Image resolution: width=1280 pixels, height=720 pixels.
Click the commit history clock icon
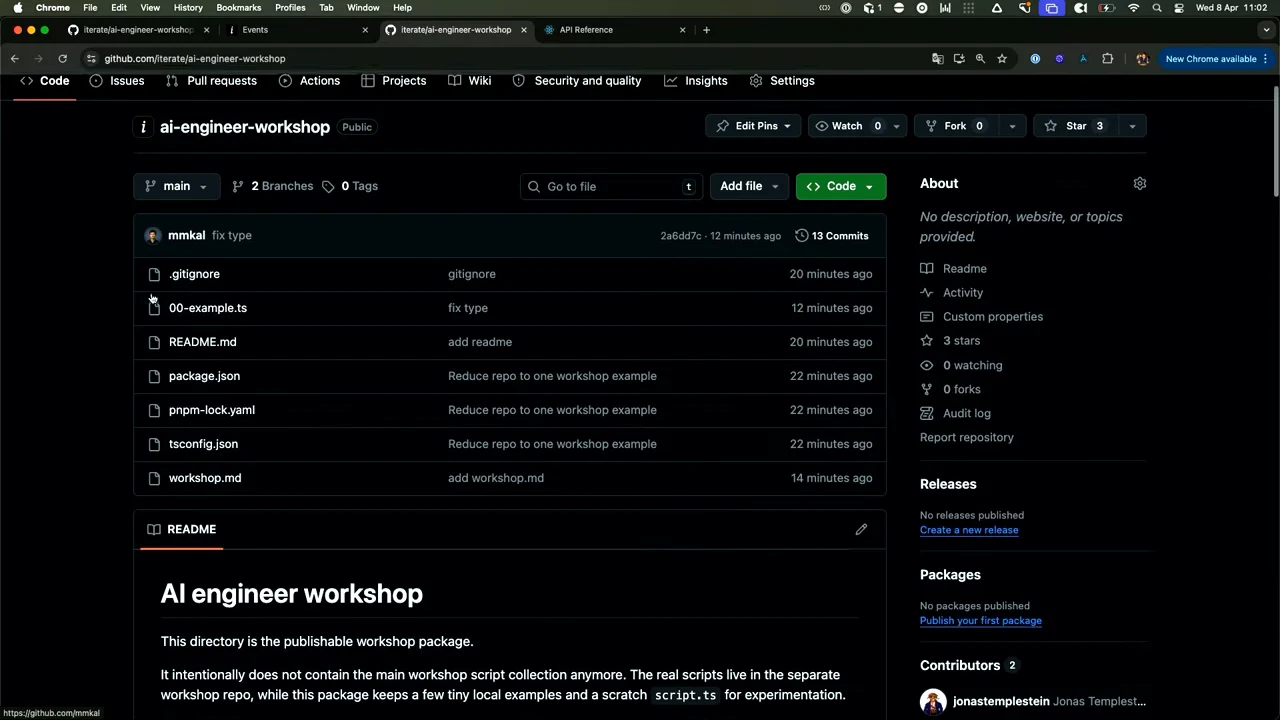pyautogui.click(x=801, y=236)
